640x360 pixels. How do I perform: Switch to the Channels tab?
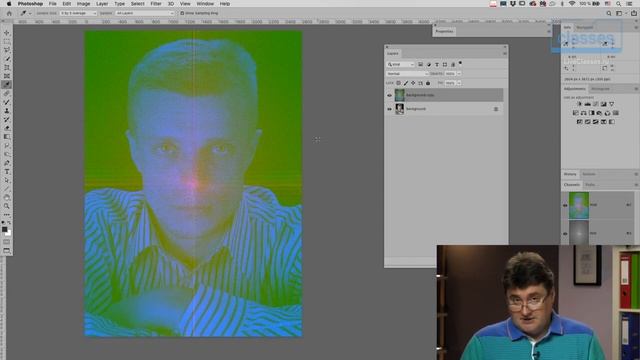coord(572,185)
